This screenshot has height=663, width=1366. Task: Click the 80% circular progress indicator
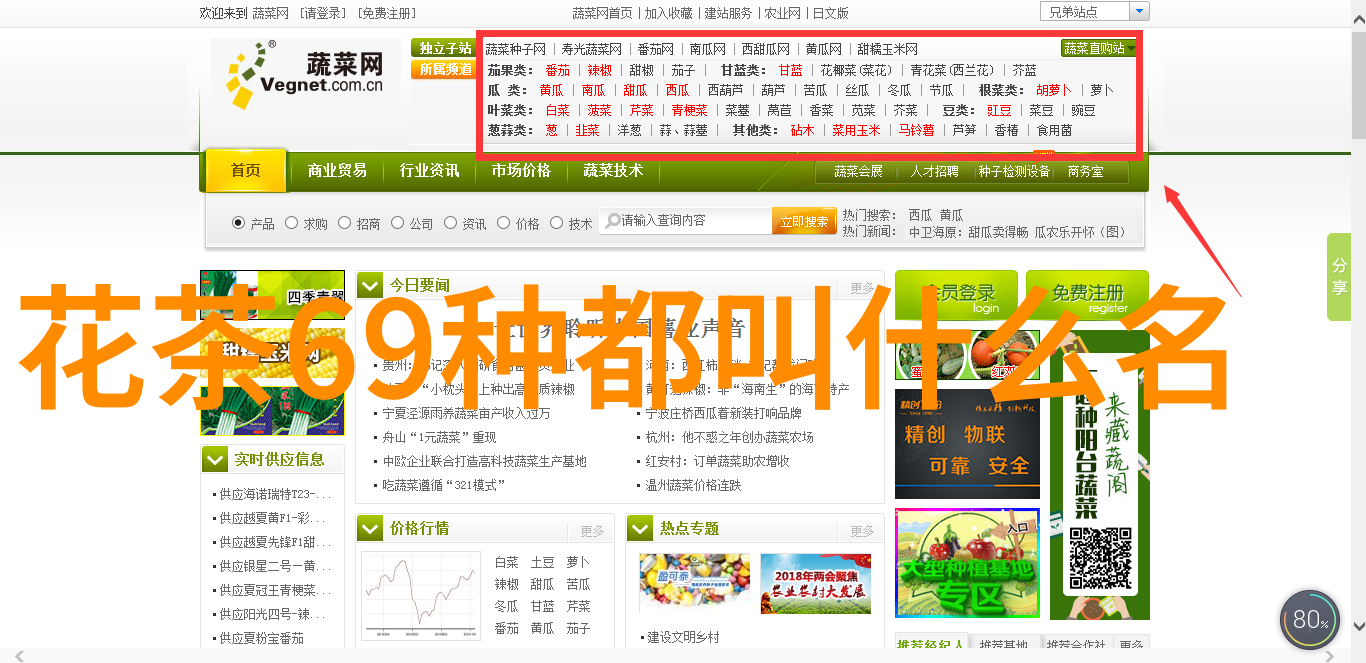pos(1309,620)
